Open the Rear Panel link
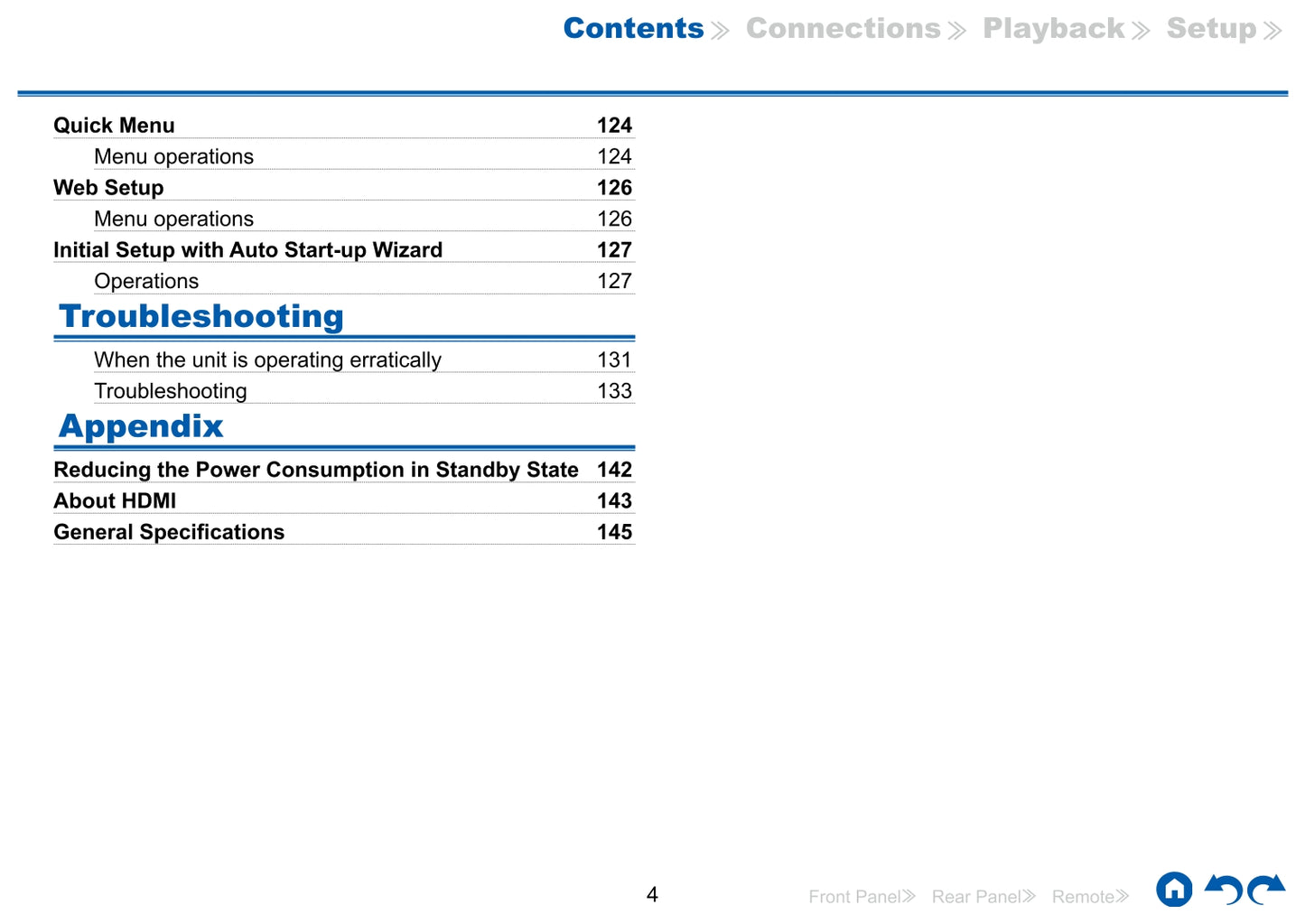 983,896
